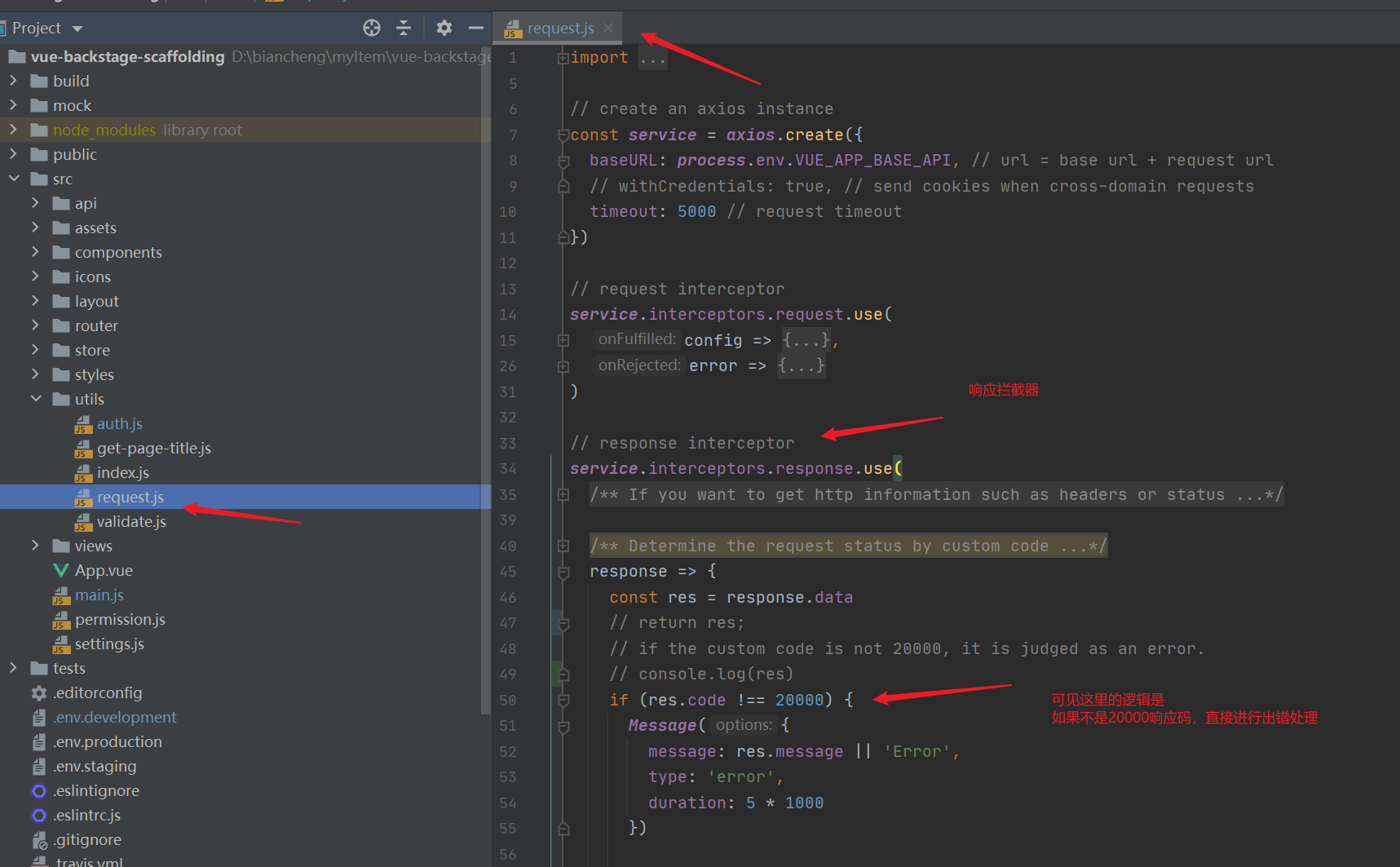This screenshot has width=1400, height=867.
Task: Click the locate/select opened file target icon
Action: tap(372, 28)
